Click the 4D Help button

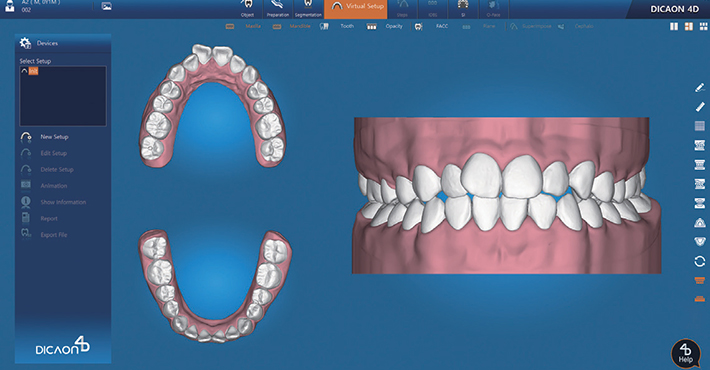coord(686,354)
